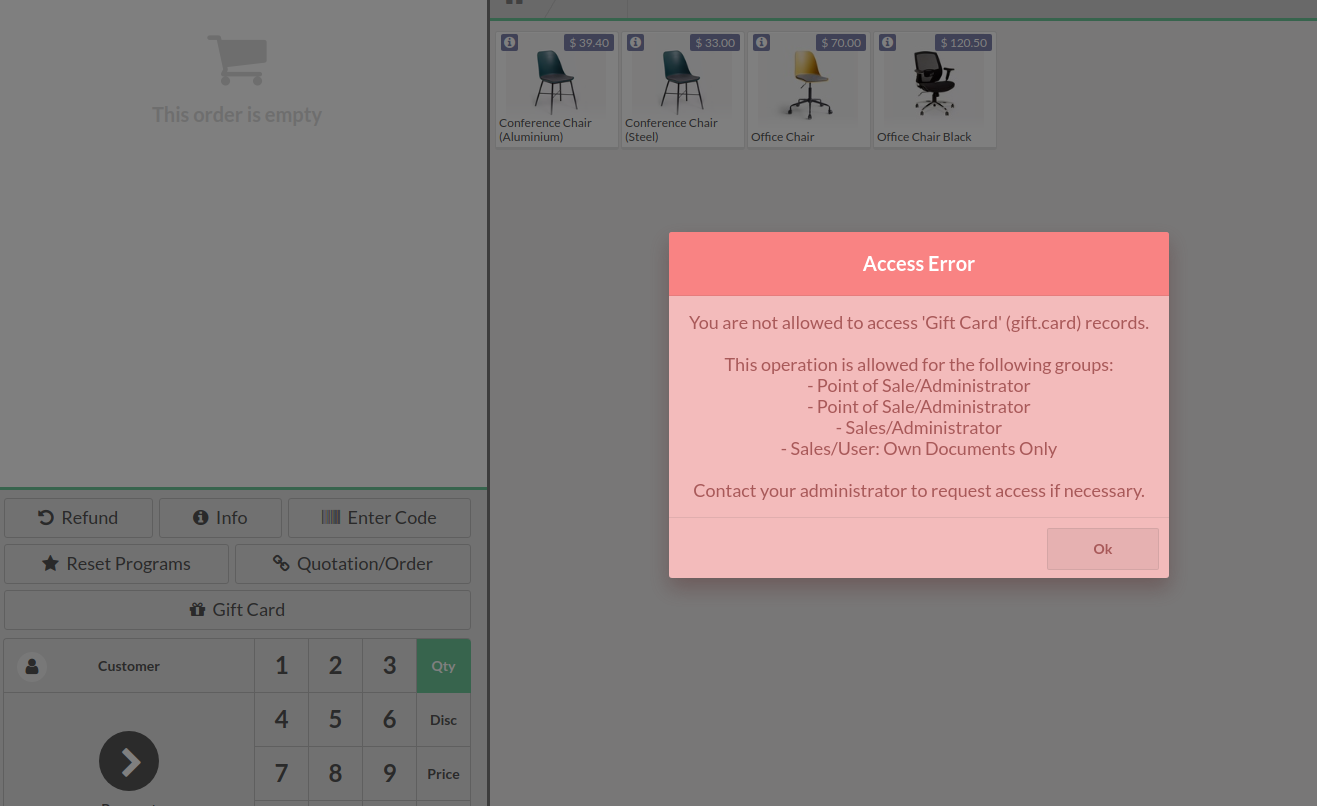Click the customer avatar icon

pos(32,666)
